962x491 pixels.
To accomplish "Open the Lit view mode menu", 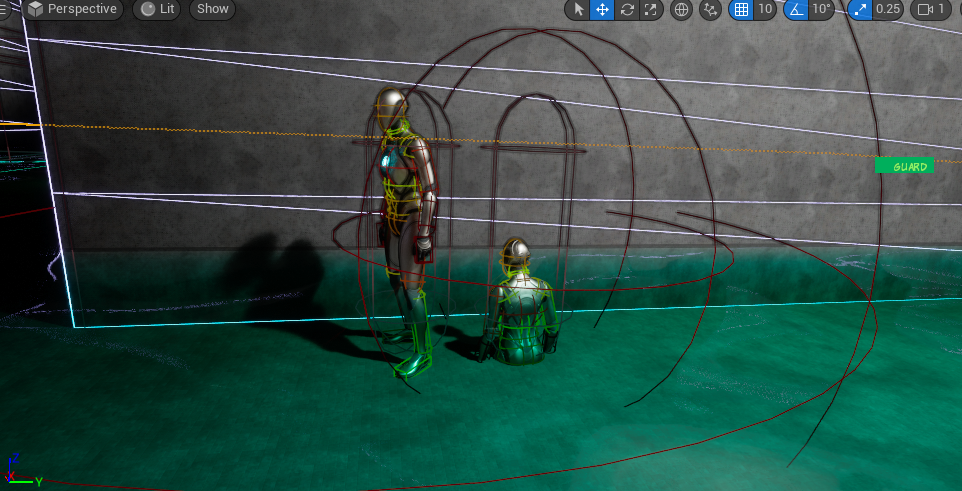I will pyautogui.click(x=158, y=9).
